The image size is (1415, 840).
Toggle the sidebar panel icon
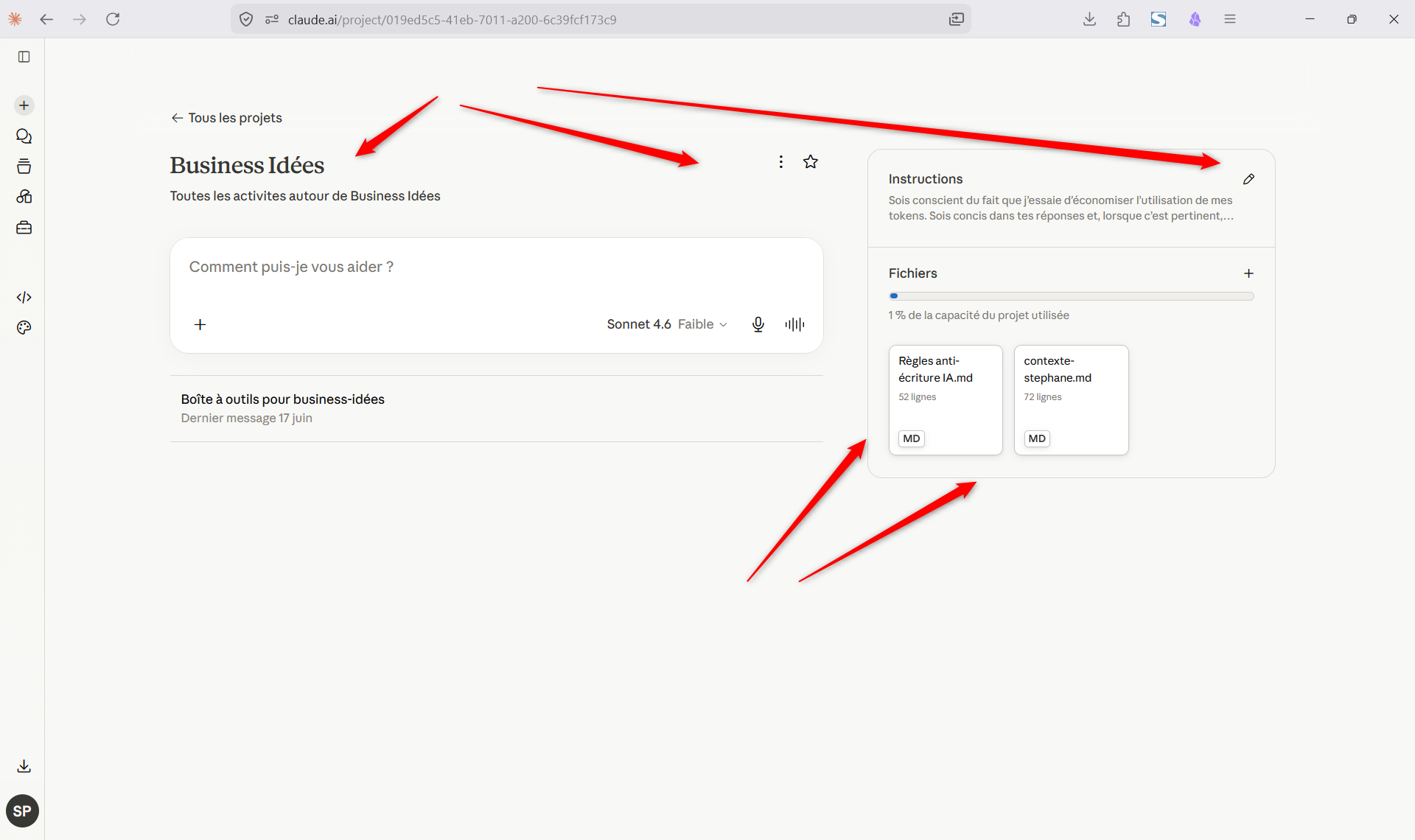pyautogui.click(x=24, y=57)
